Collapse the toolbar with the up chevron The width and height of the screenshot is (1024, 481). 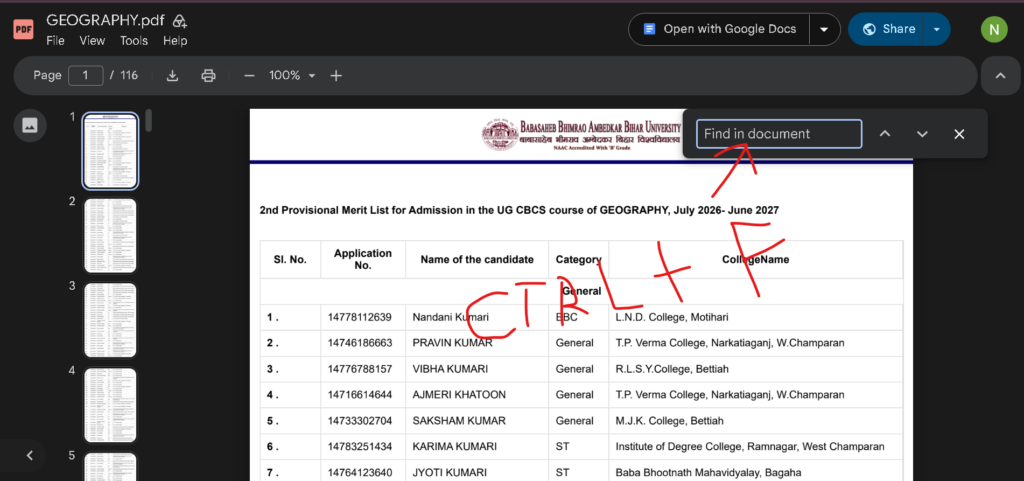(1000, 76)
